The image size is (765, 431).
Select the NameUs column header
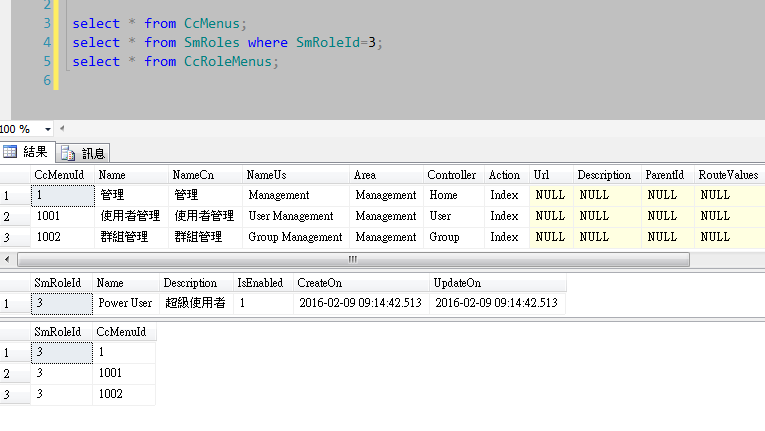[296, 175]
